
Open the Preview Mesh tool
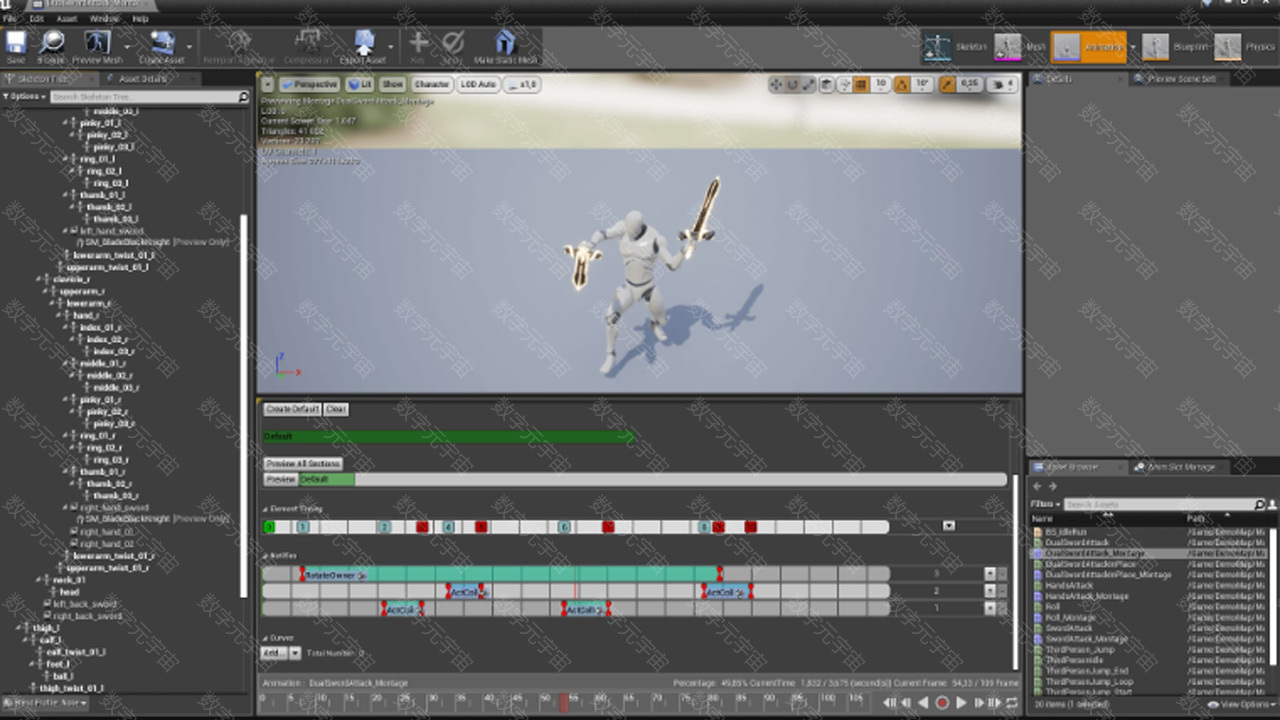pyautogui.click(x=98, y=42)
